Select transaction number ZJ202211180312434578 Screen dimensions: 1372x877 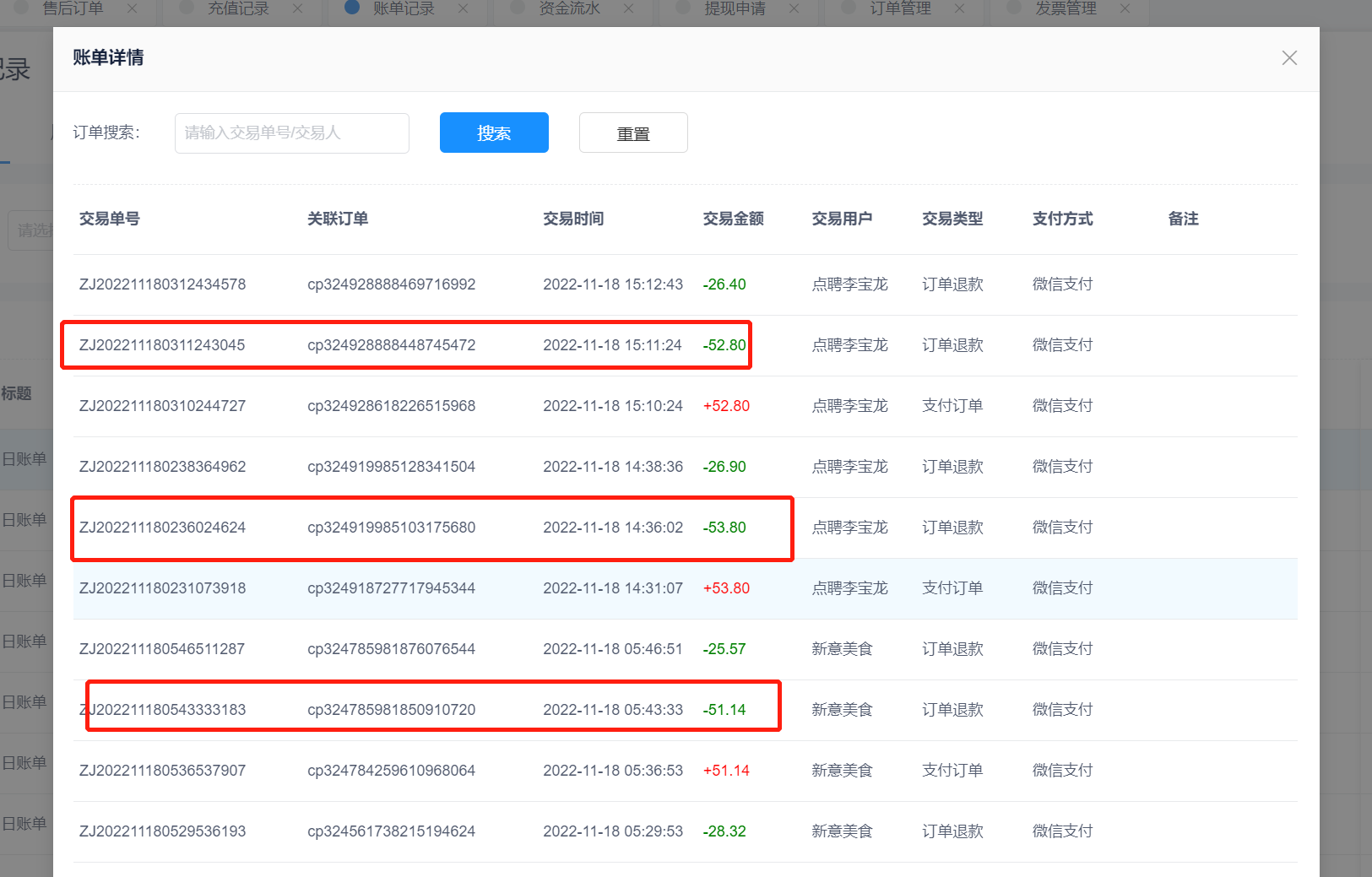pyautogui.click(x=163, y=284)
